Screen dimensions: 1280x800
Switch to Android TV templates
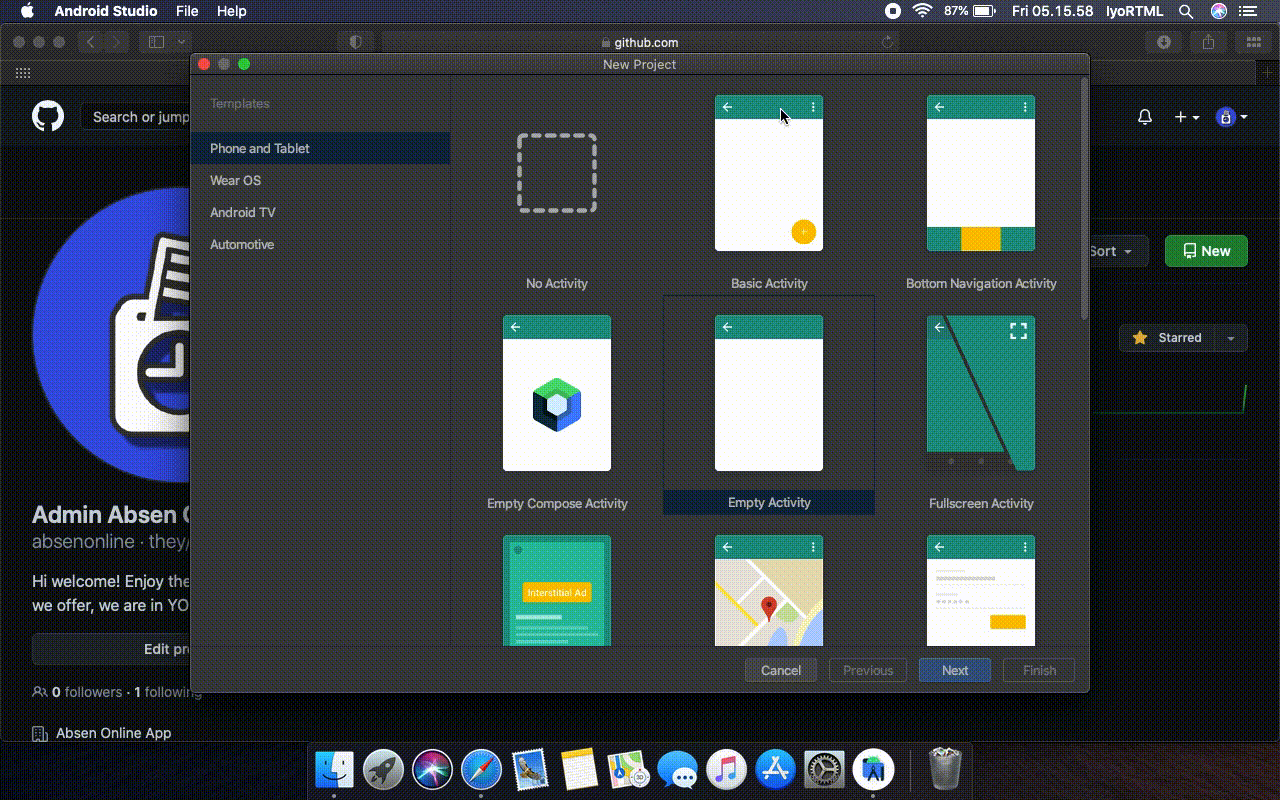coord(320,212)
